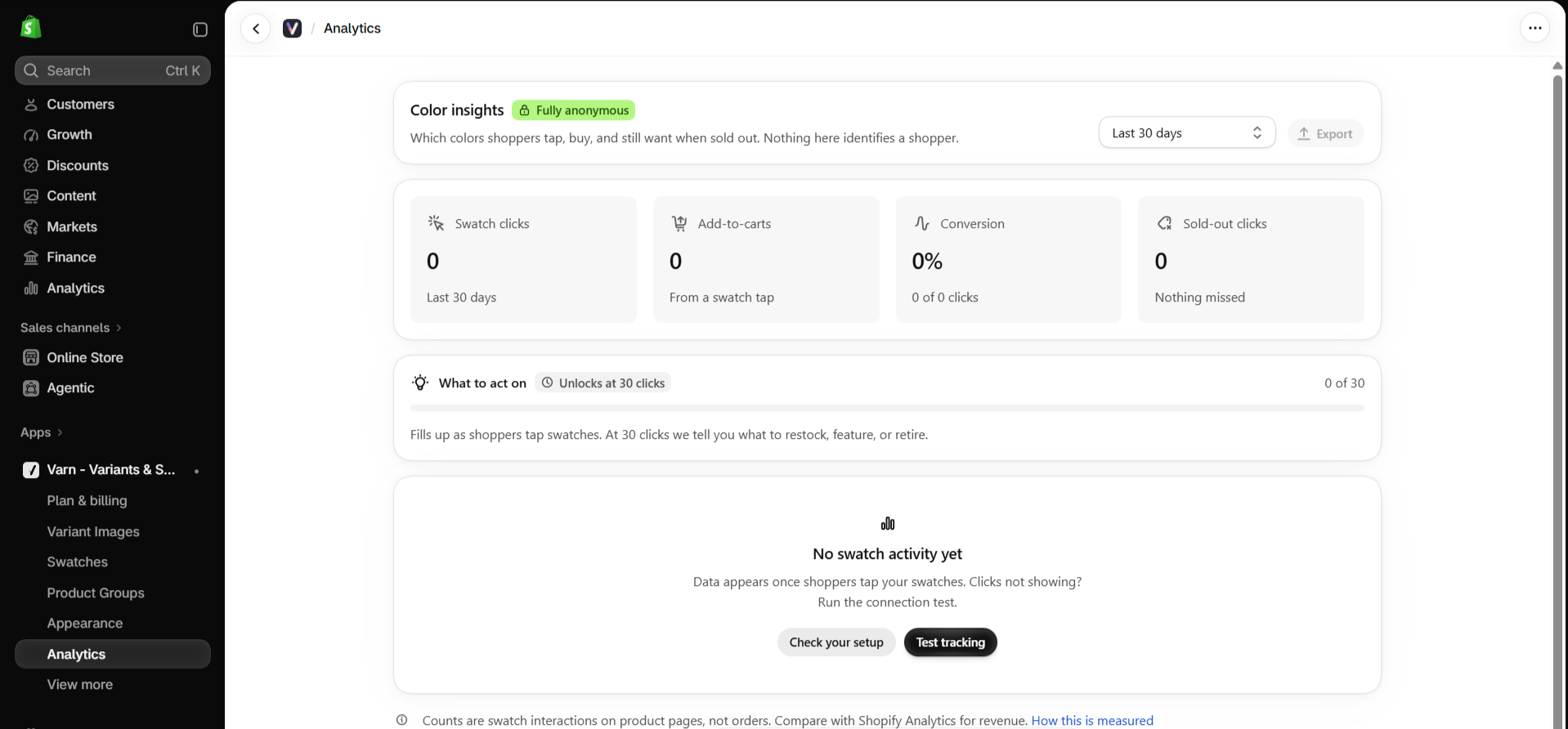Go back using the arrow button

[256, 29]
